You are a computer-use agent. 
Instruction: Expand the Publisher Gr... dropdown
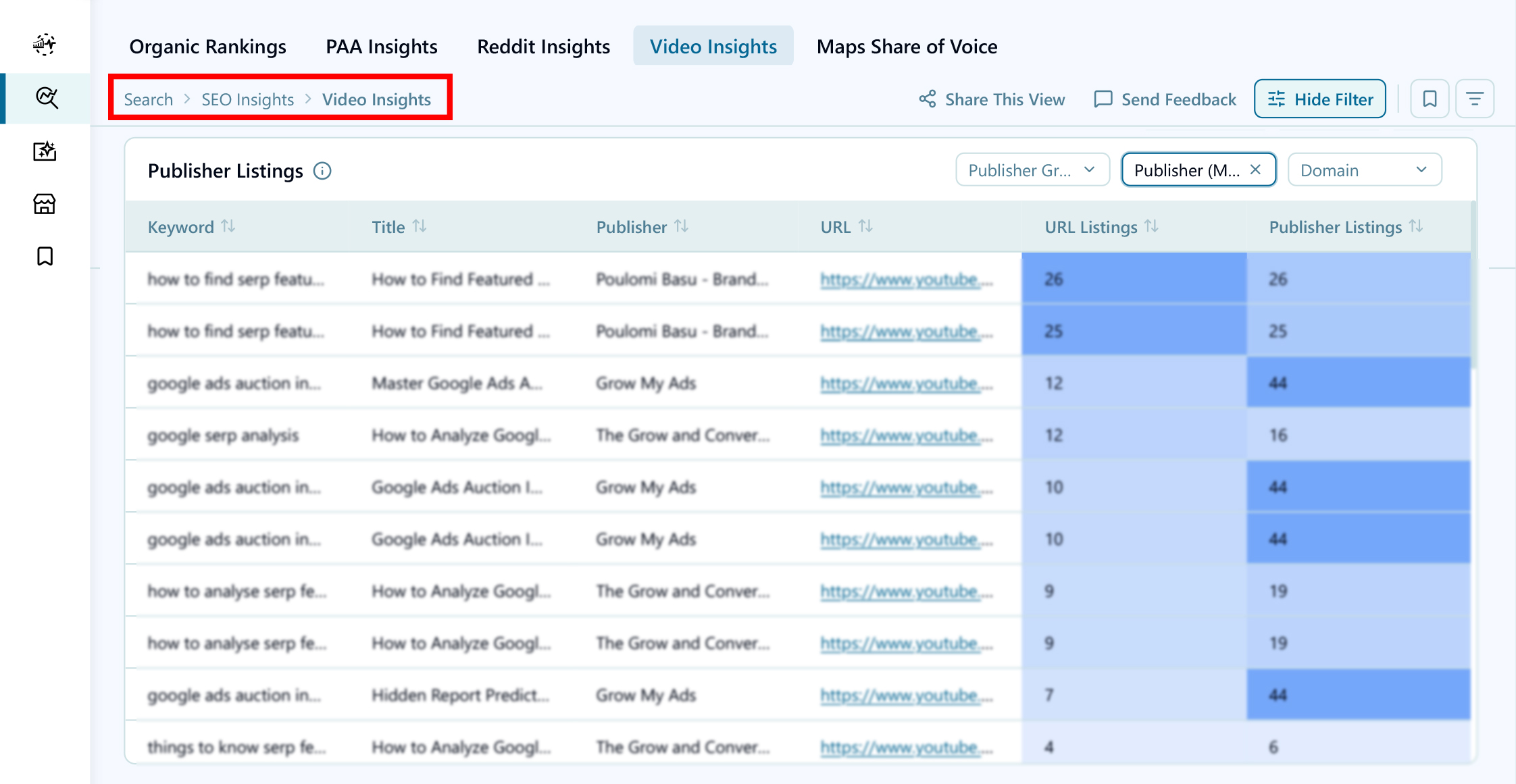tap(1032, 169)
